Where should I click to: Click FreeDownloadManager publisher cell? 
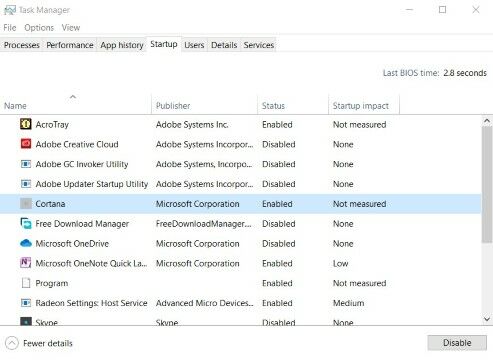coord(204,224)
